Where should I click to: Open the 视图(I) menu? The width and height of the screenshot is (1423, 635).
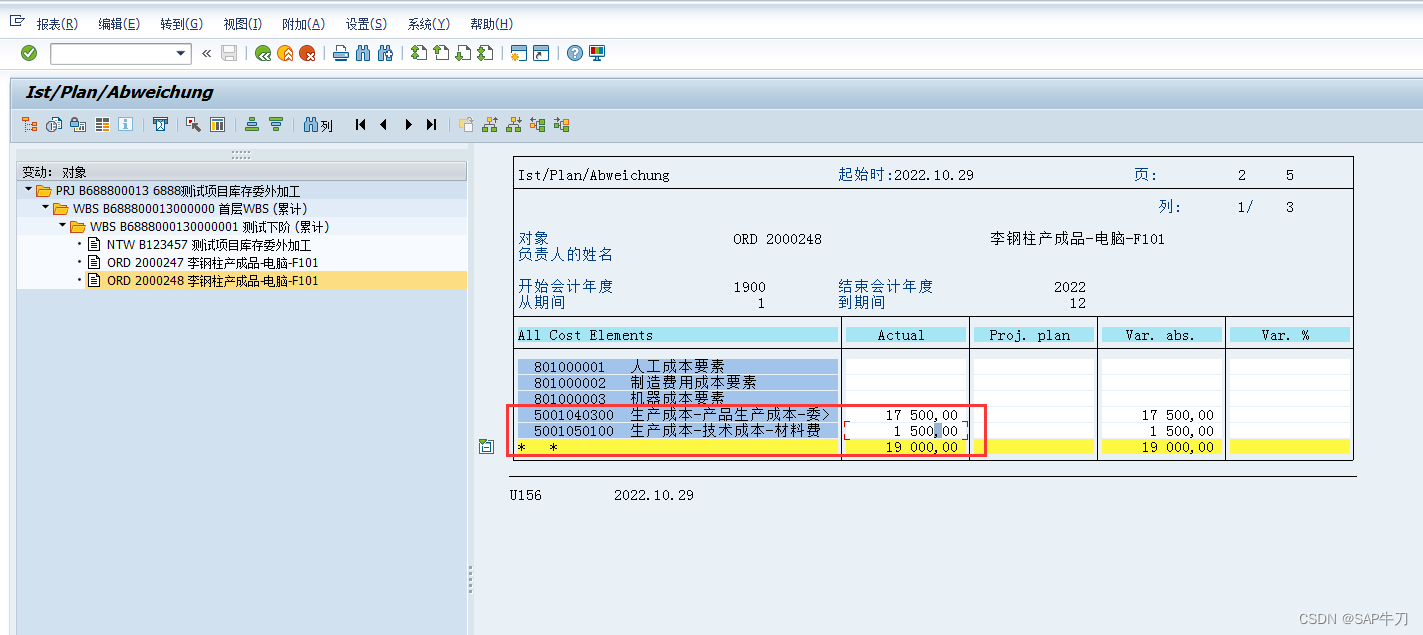[242, 24]
